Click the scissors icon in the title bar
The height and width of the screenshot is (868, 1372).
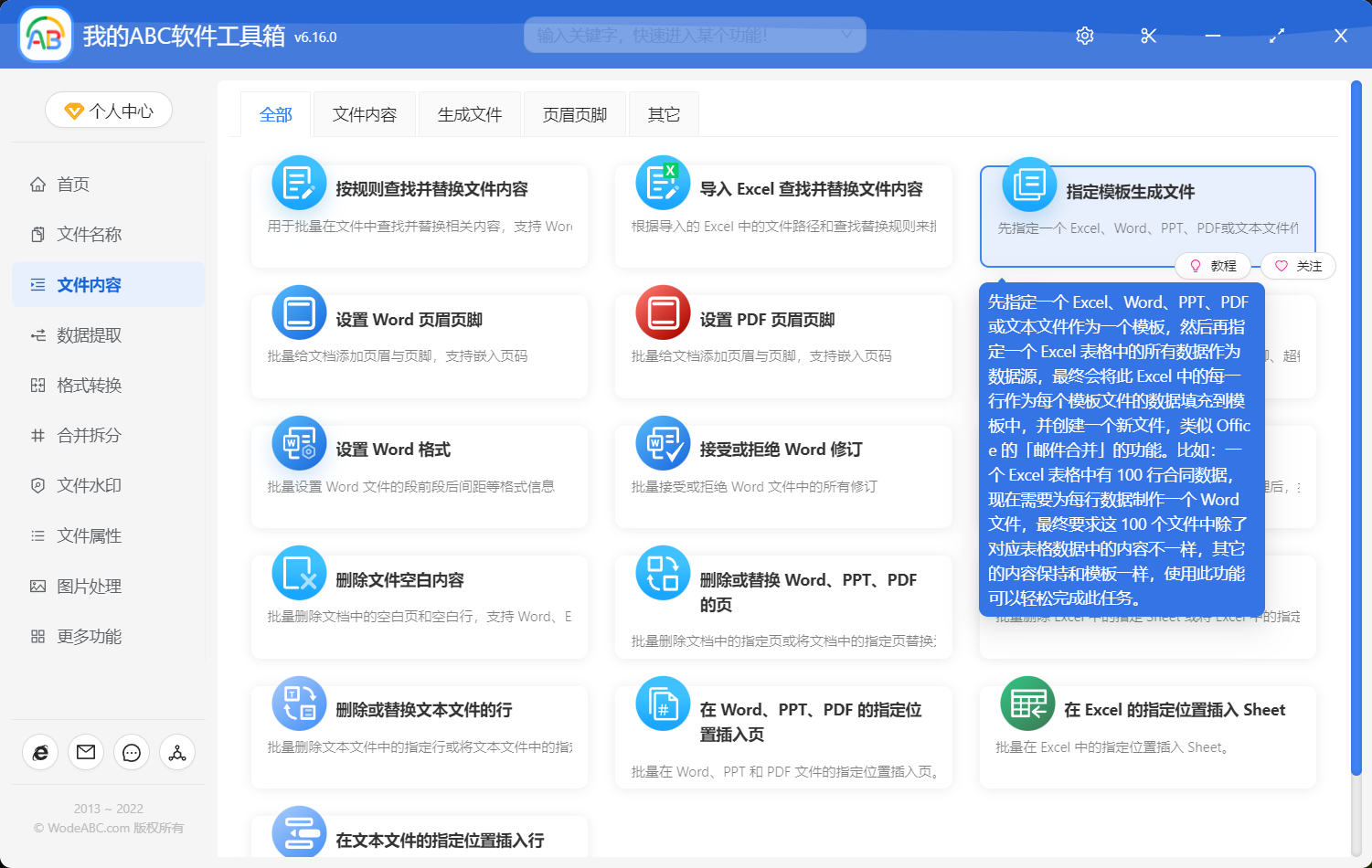(1148, 36)
